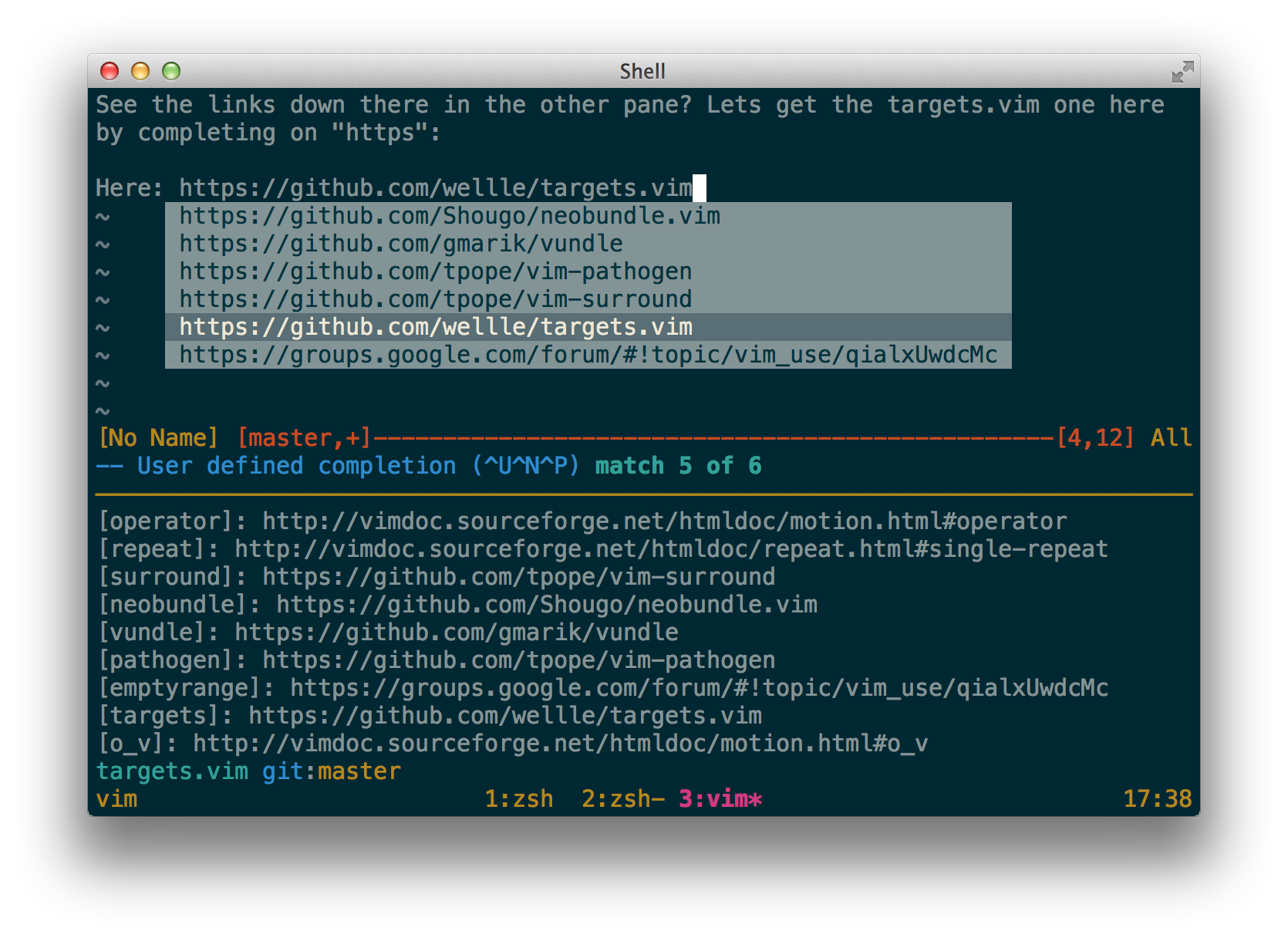Click the 'Shell' window title text
Viewport: 1288px width, 938px height.
click(x=642, y=71)
